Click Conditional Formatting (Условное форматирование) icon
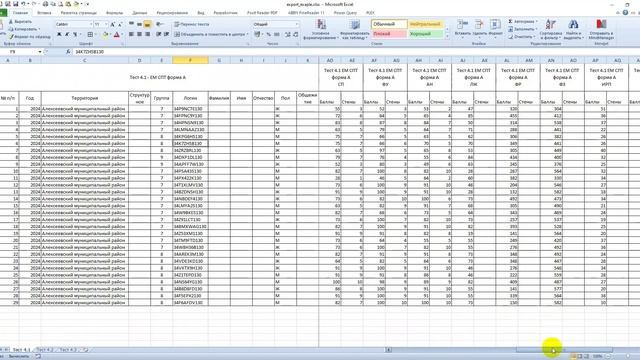 [321, 24]
